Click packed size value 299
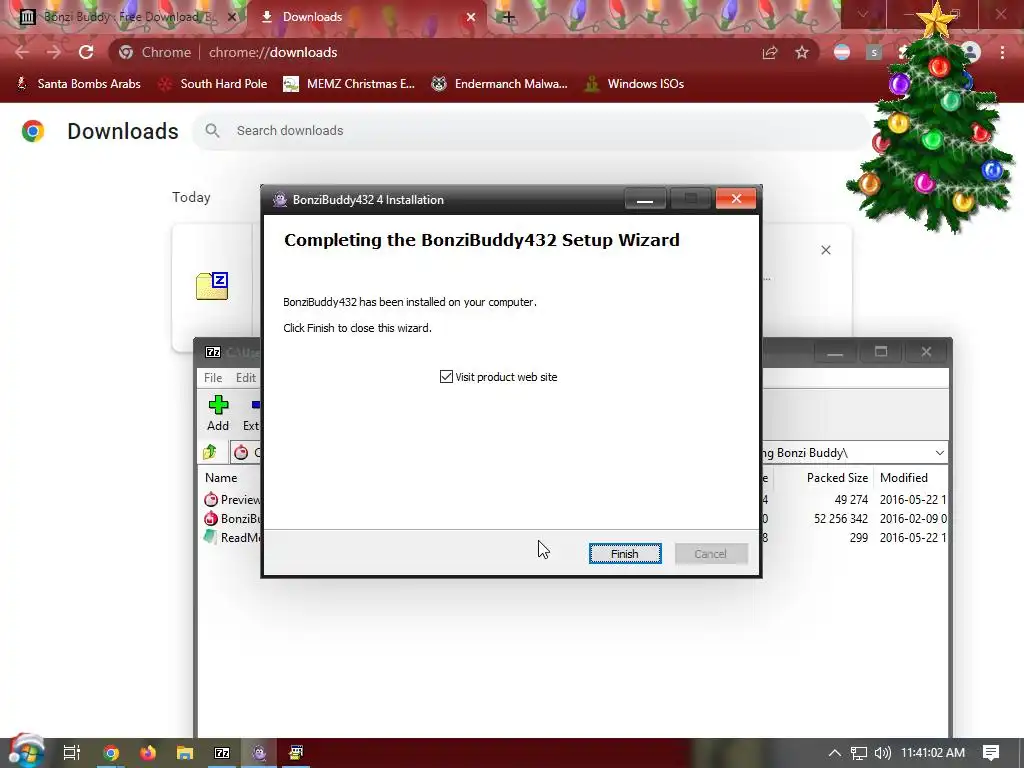The width and height of the screenshot is (1024, 768). 859,537
